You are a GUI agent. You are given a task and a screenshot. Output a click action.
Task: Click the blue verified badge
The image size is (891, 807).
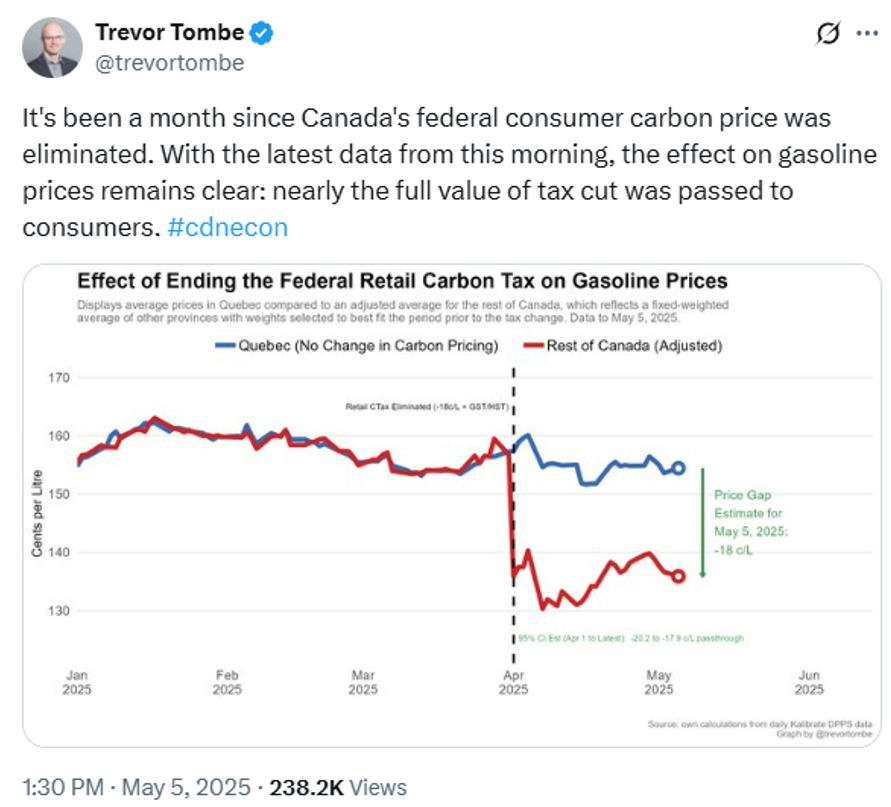261,33
